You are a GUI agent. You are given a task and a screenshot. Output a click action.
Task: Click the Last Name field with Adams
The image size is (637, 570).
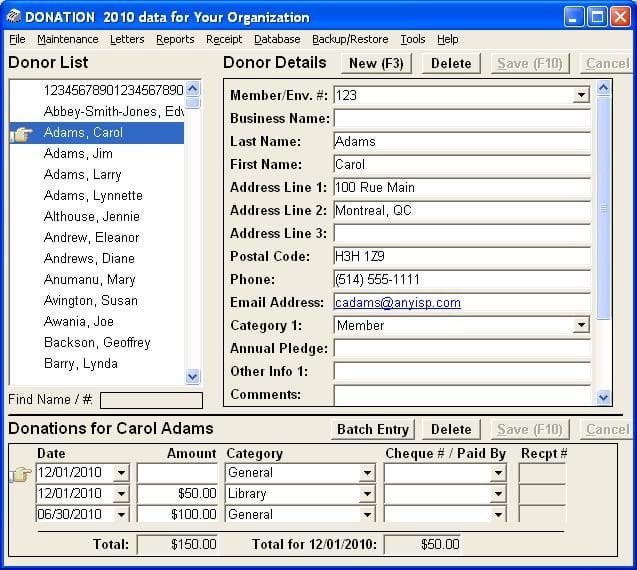(462, 141)
